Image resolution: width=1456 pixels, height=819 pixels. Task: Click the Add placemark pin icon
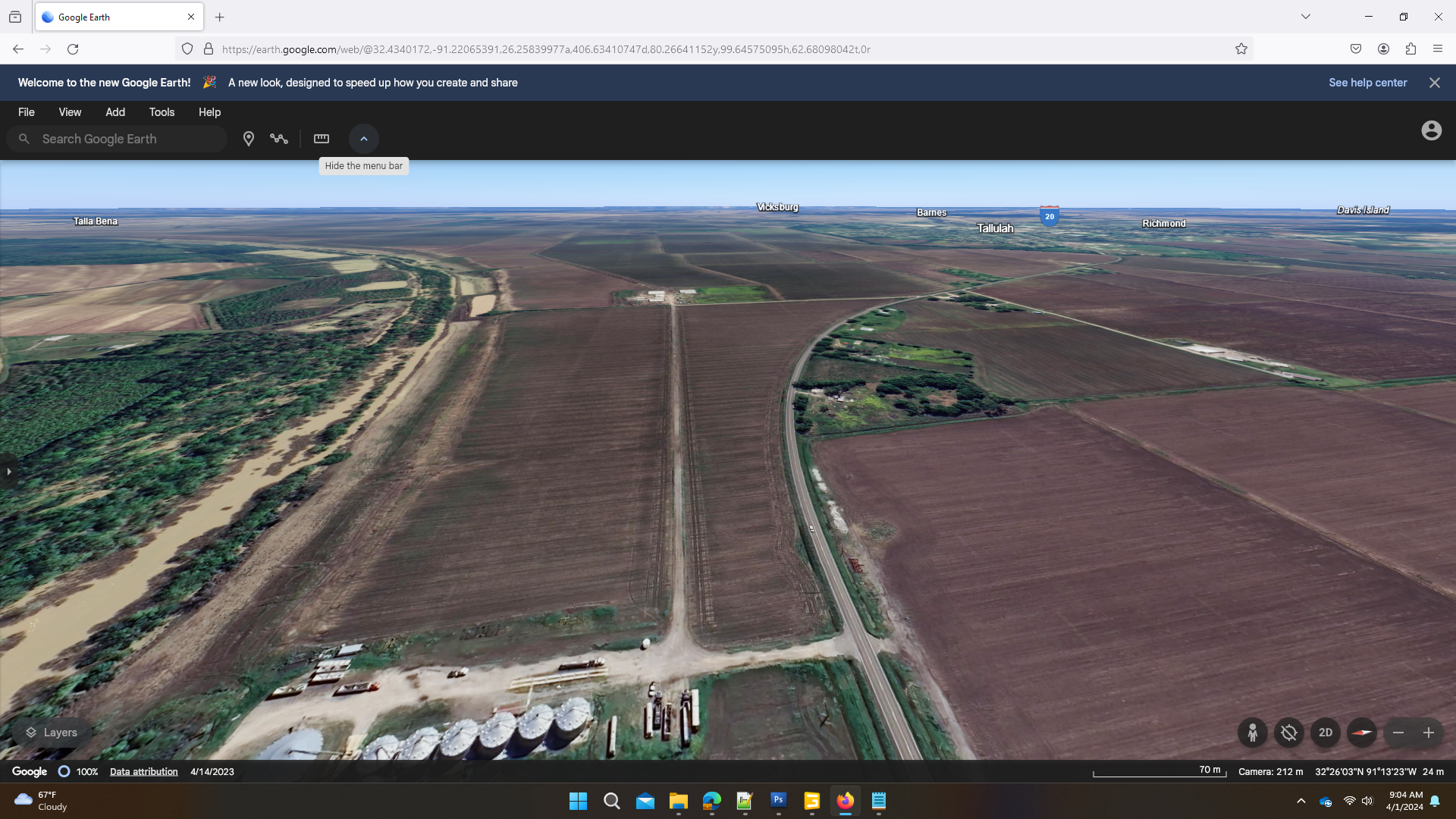[x=248, y=139]
